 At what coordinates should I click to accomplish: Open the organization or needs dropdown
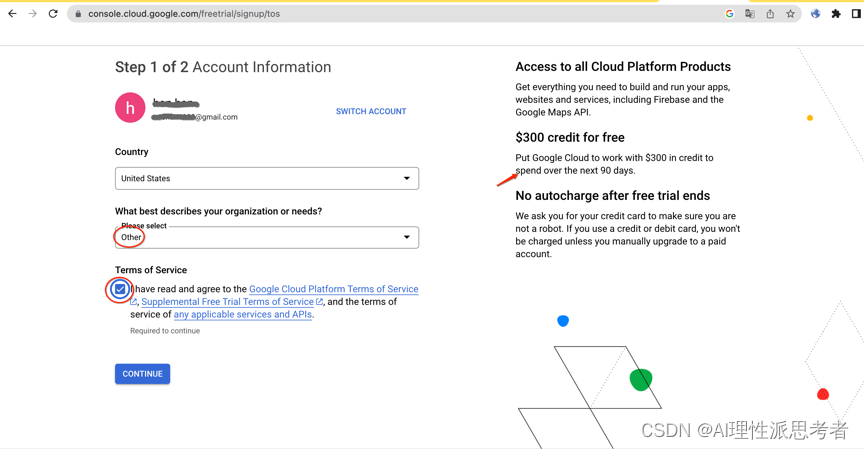point(267,238)
